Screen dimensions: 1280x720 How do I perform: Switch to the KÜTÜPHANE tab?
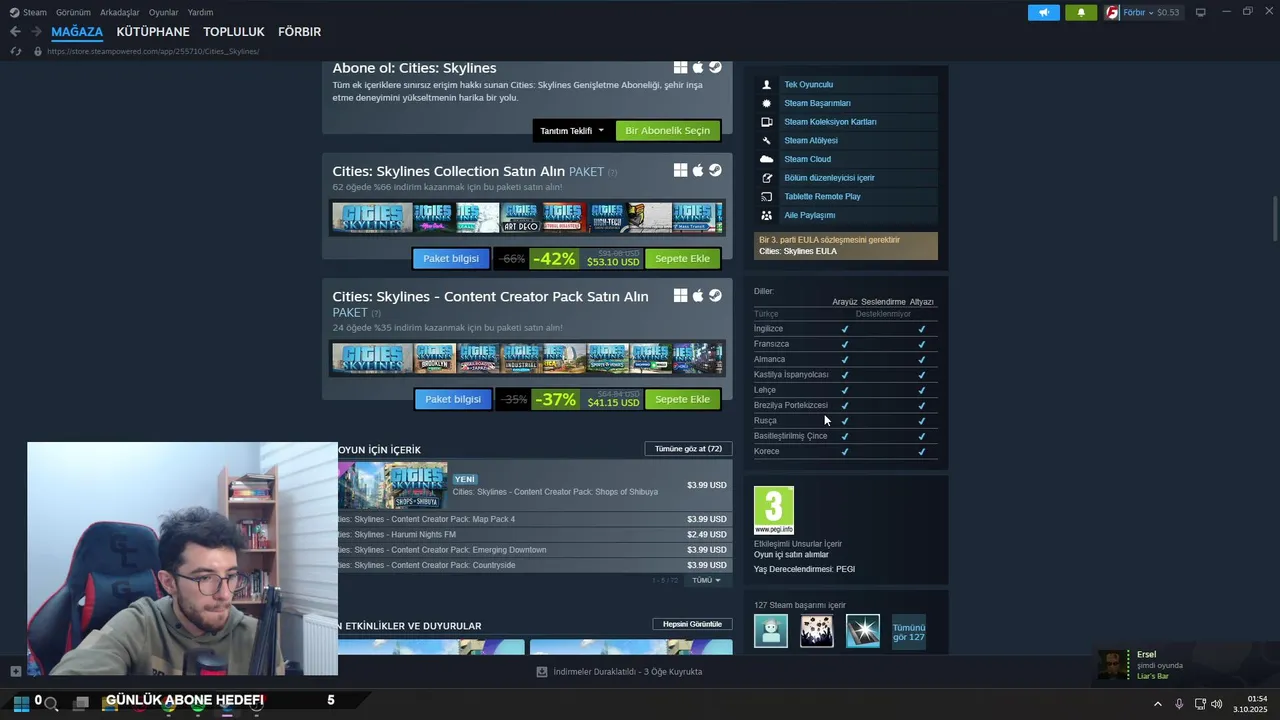pos(153,32)
